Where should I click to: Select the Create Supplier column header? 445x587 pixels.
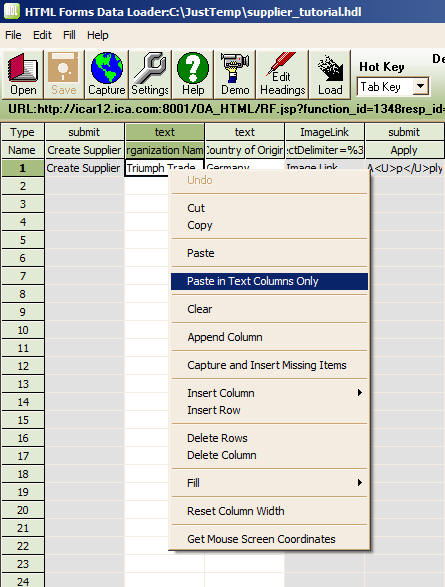(85, 150)
